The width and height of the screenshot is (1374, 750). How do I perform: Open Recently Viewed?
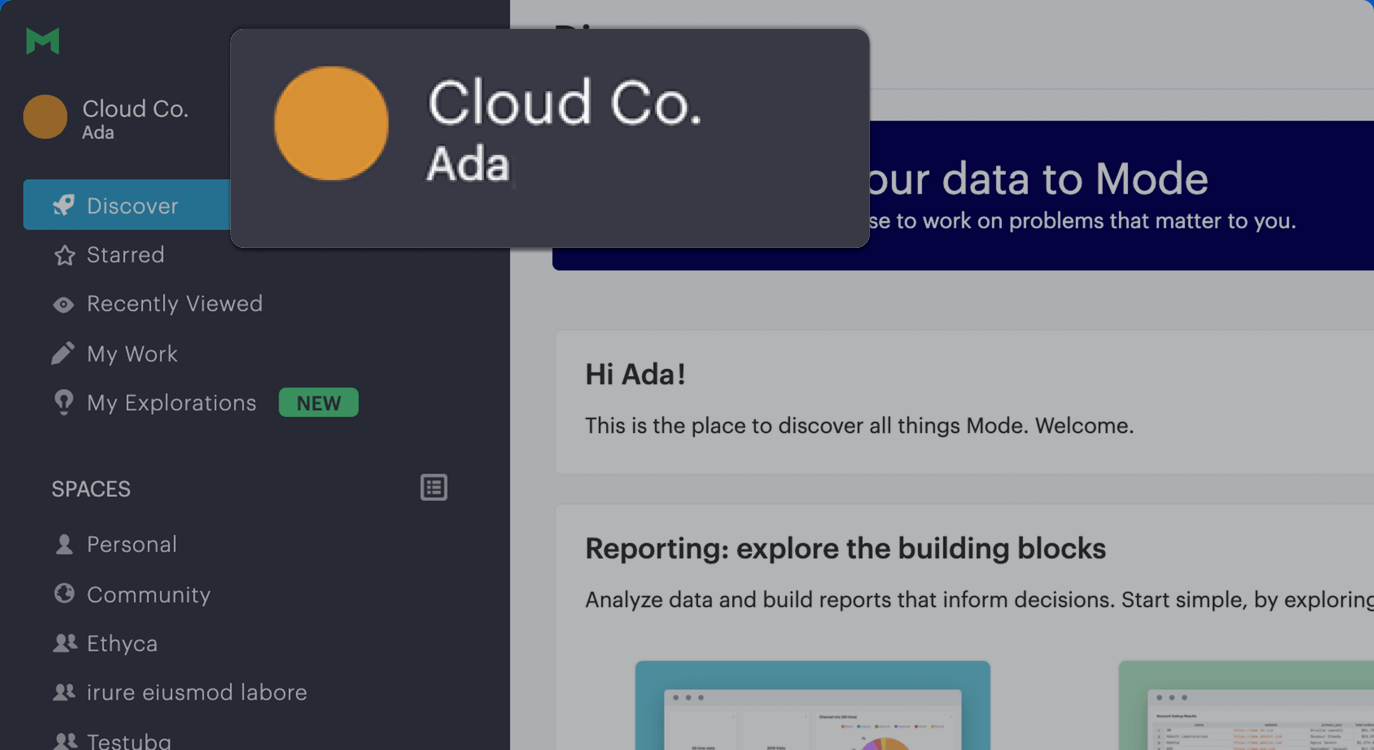click(x=174, y=304)
